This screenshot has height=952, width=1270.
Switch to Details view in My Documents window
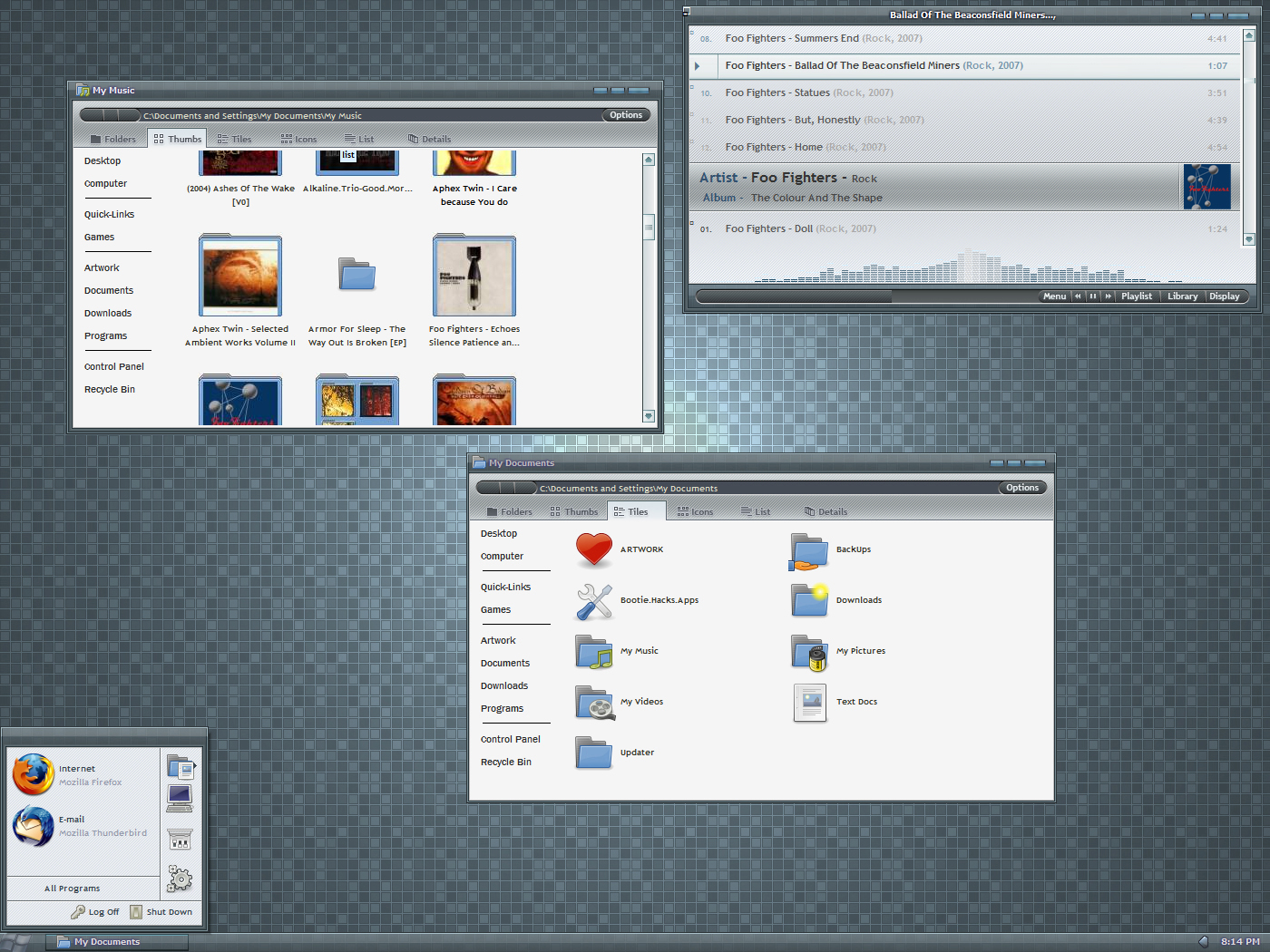[x=825, y=511]
